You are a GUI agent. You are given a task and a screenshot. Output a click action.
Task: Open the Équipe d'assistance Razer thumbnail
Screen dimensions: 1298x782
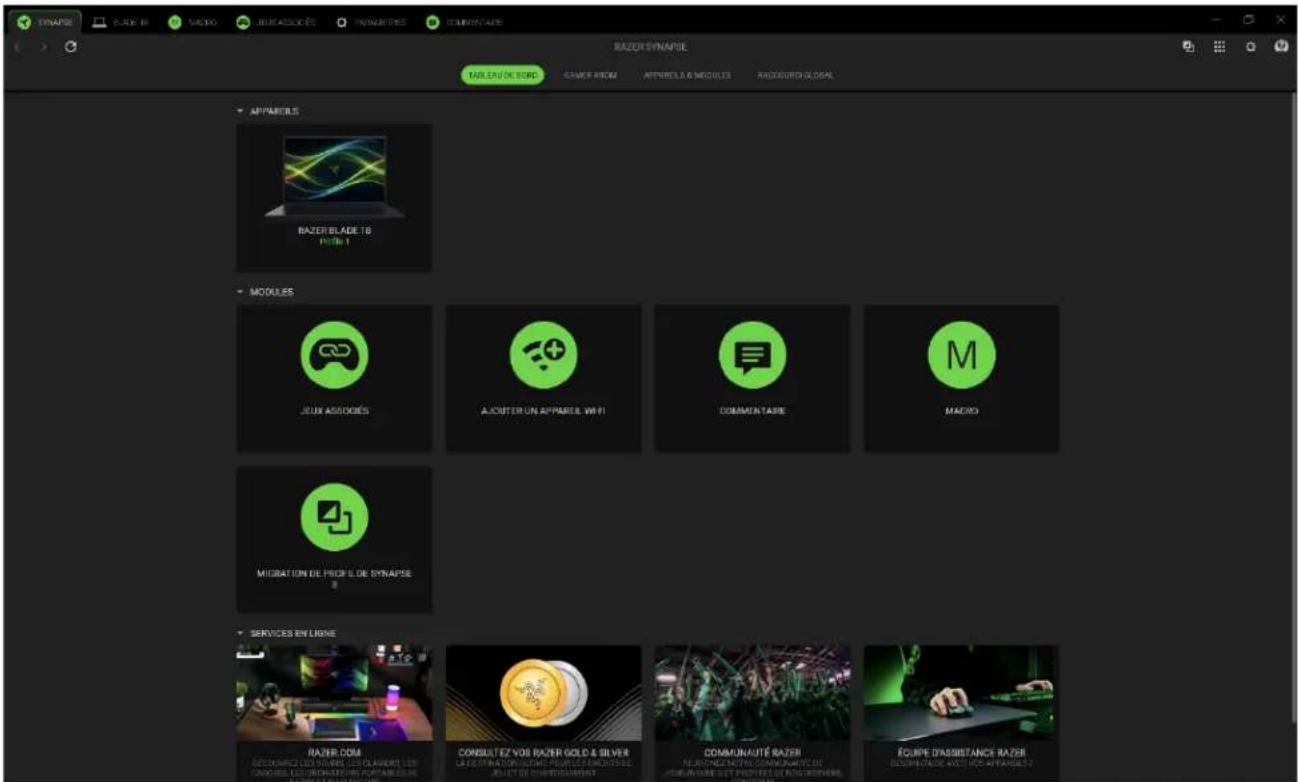tap(961, 692)
